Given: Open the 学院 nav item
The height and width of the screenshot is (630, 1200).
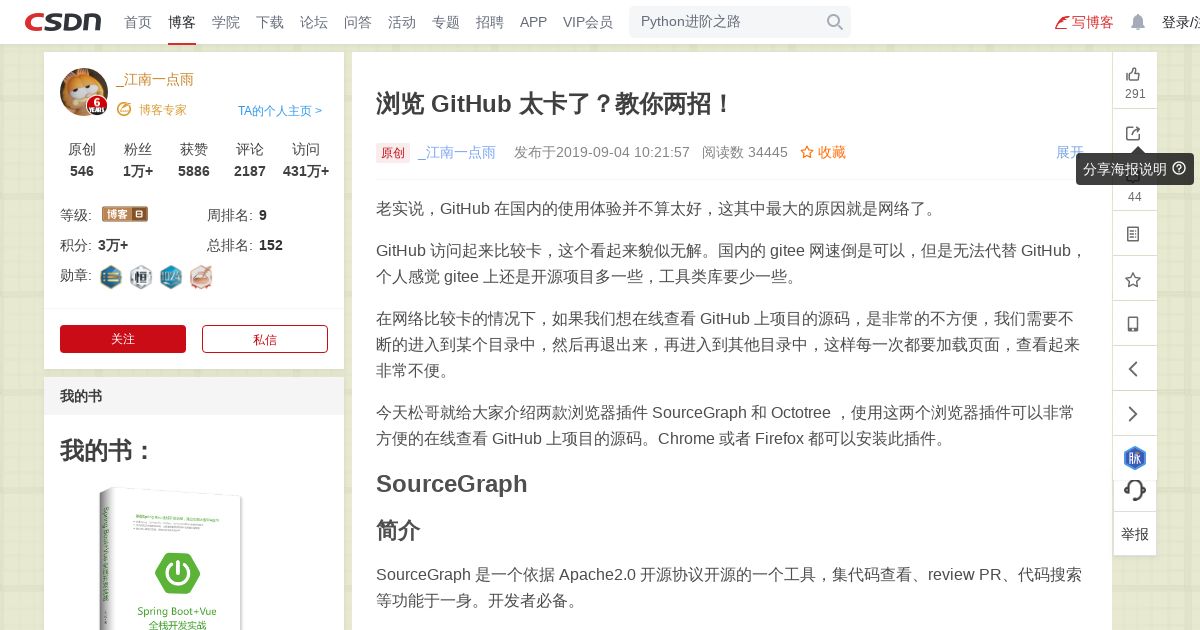Looking at the screenshot, I should [226, 22].
